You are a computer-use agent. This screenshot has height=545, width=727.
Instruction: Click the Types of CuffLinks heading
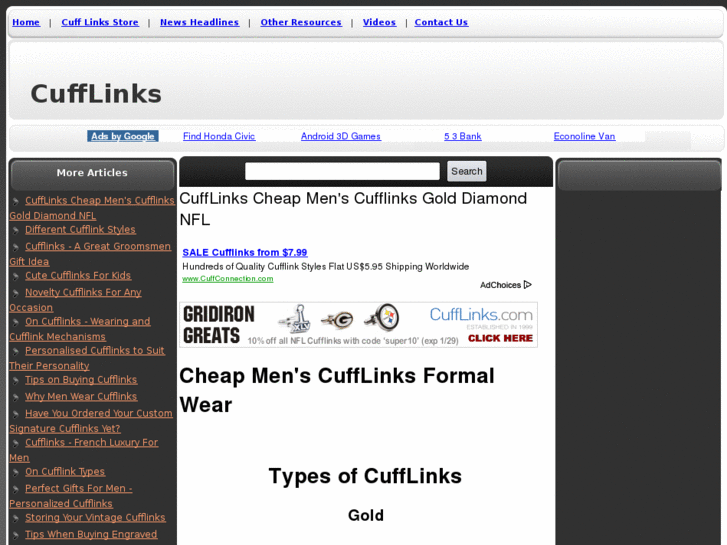(365, 476)
